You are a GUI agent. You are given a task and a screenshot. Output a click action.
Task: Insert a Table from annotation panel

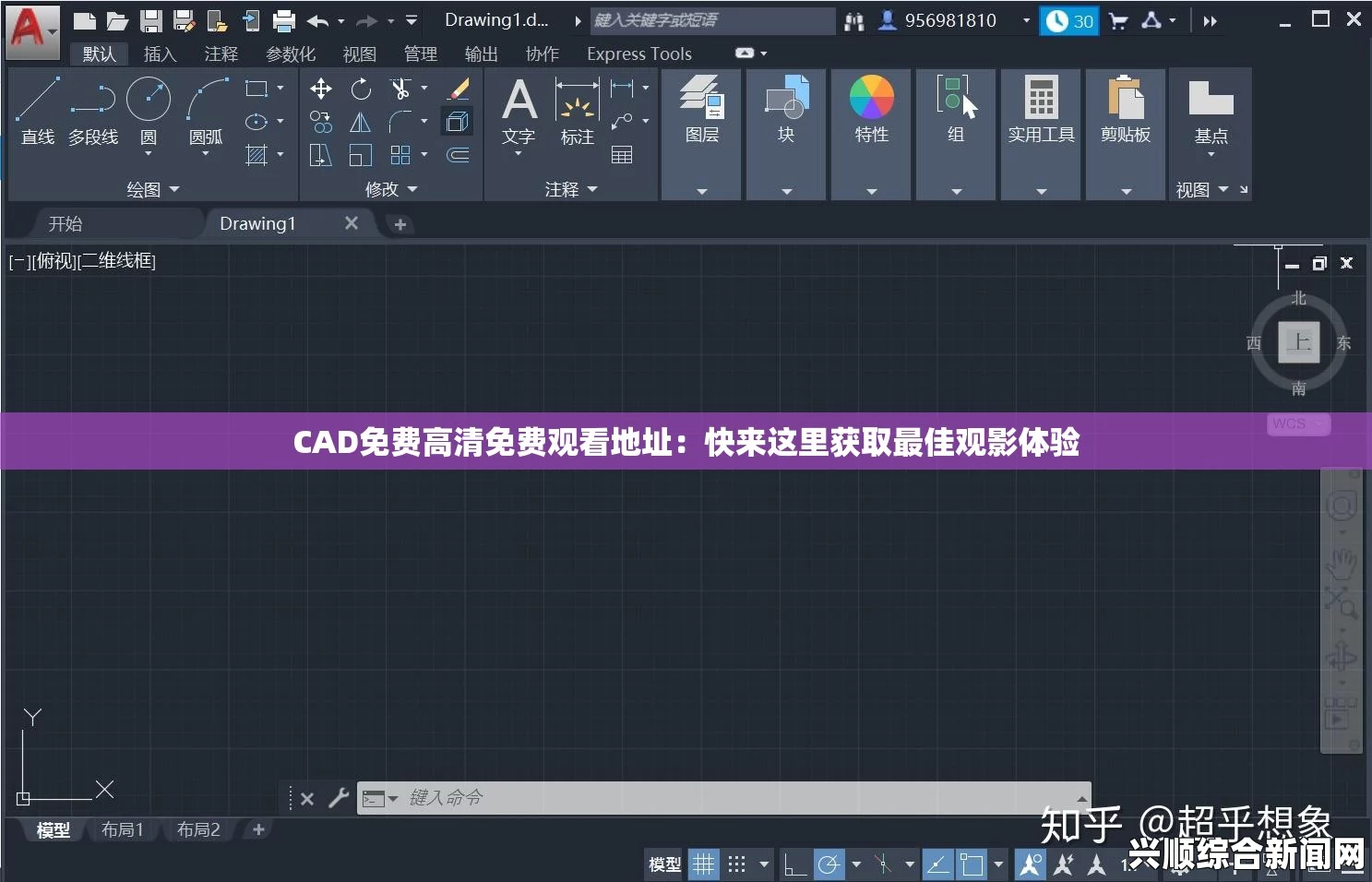(x=623, y=155)
